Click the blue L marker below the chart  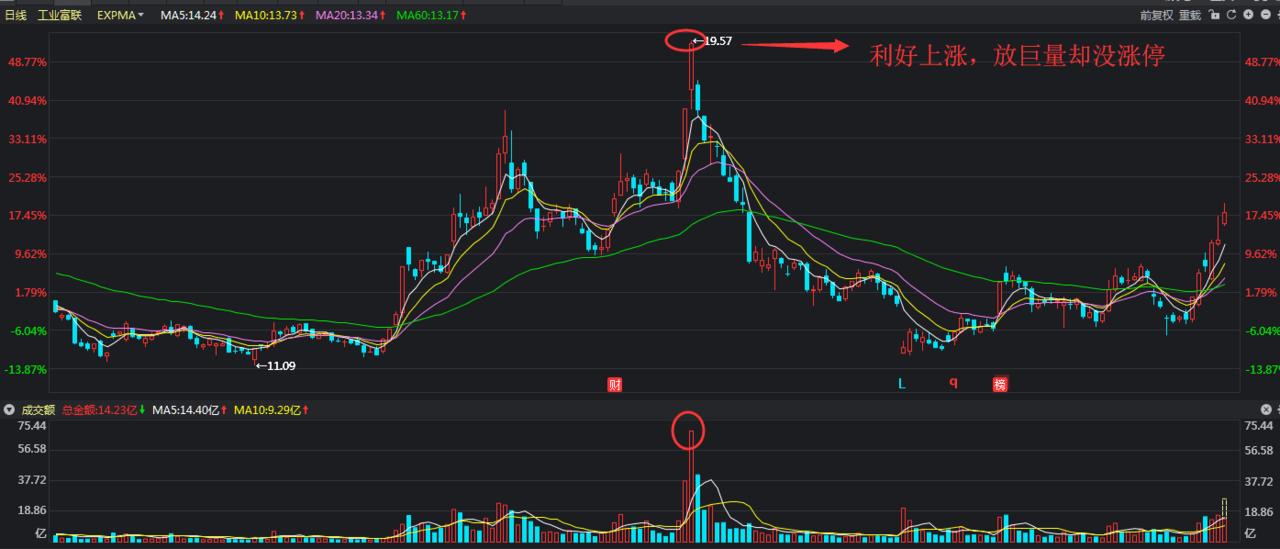[901, 383]
